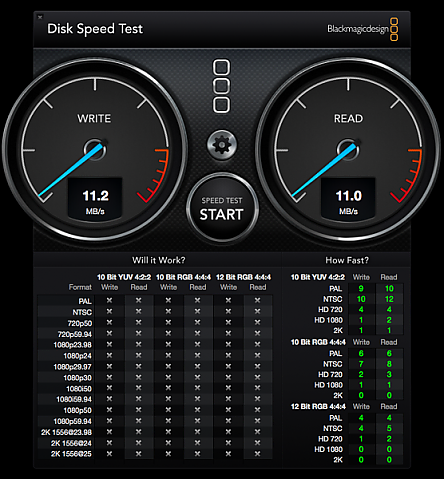
Task: Click NTSC read value 5 under 12 Bit RGB
Action: point(389,428)
